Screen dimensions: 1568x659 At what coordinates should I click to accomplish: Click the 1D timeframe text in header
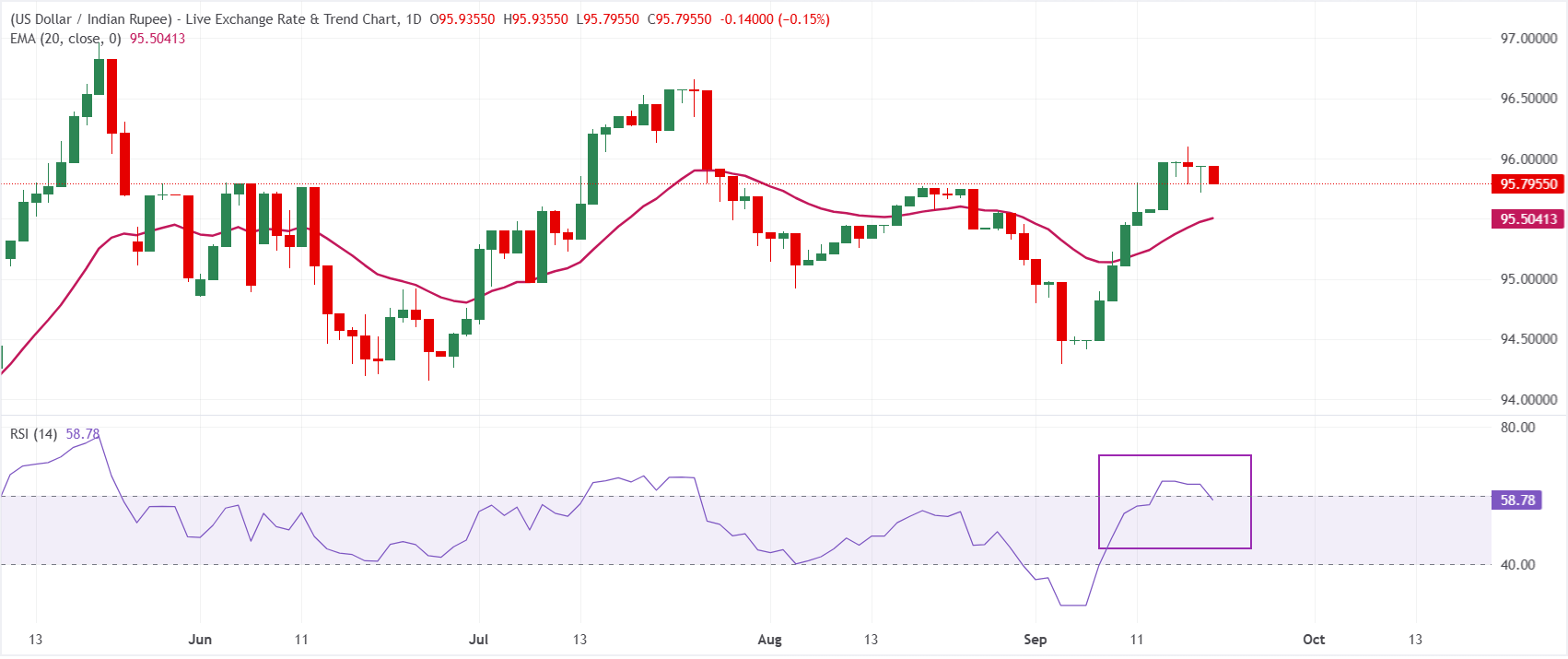click(413, 19)
